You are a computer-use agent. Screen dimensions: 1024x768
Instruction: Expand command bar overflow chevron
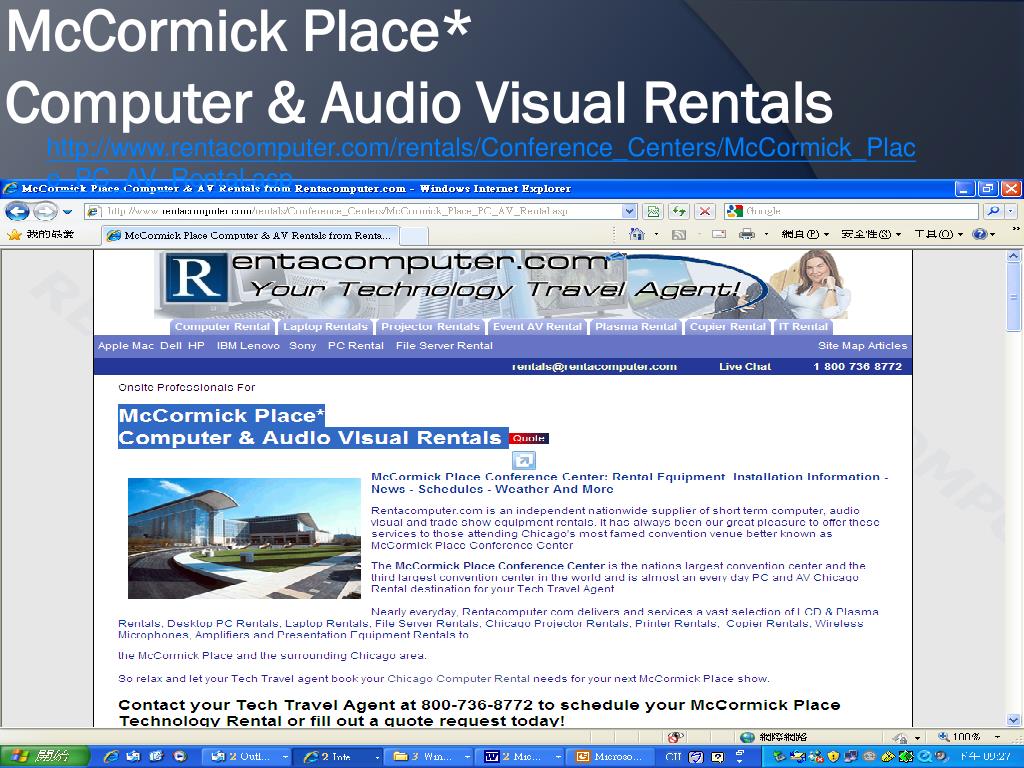[1015, 229]
